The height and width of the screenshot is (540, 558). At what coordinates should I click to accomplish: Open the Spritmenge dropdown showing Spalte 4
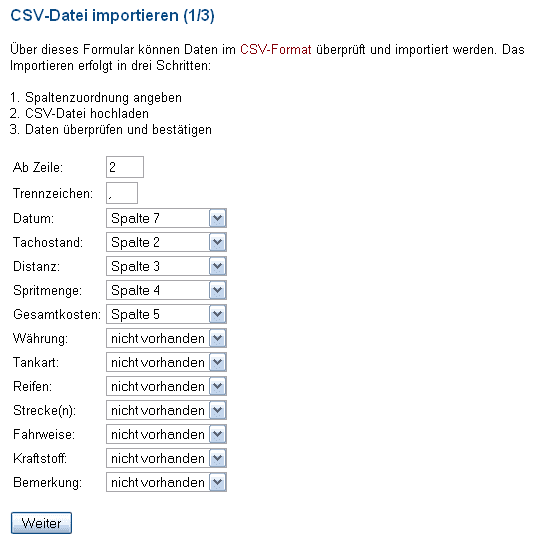[x=166, y=290]
